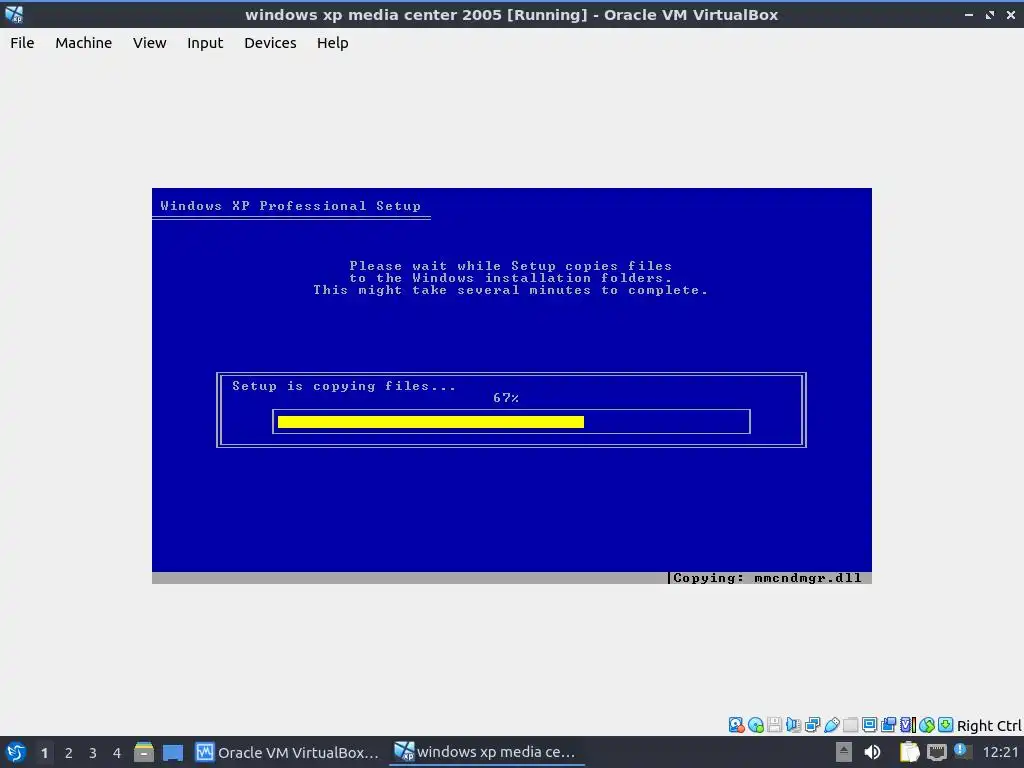Click the optical disc indicator icon
The width and height of the screenshot is (1024, 768).
(756, 724)
